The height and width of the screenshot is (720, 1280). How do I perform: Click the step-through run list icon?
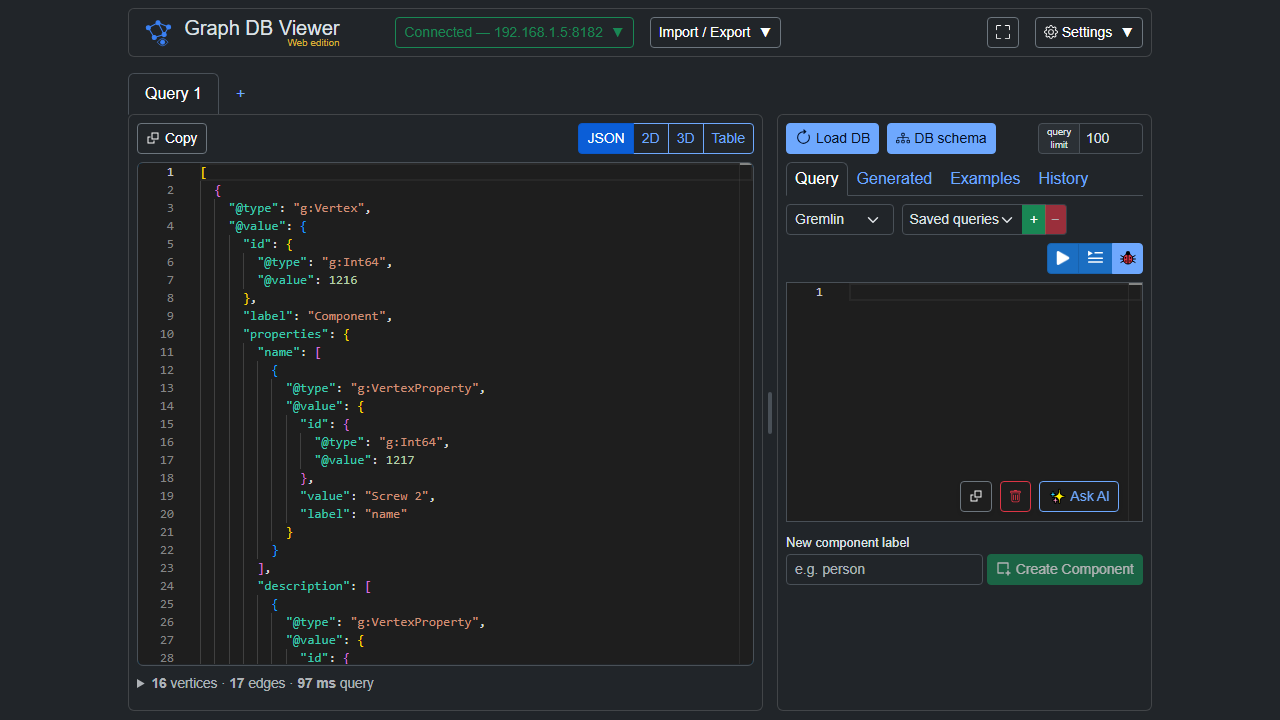pyautogui.click(x=1096, y=258)
